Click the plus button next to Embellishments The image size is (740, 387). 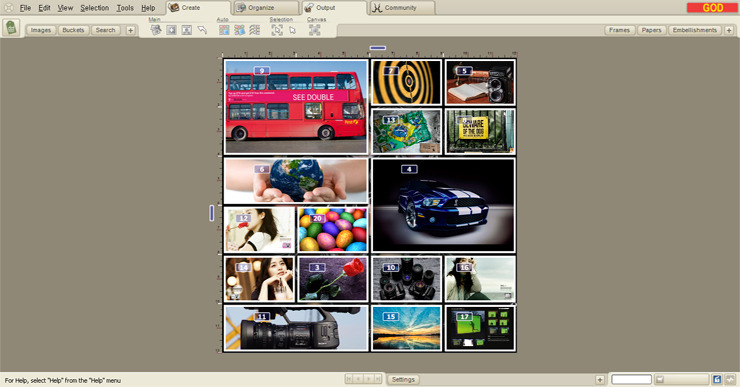click(729, 30)
